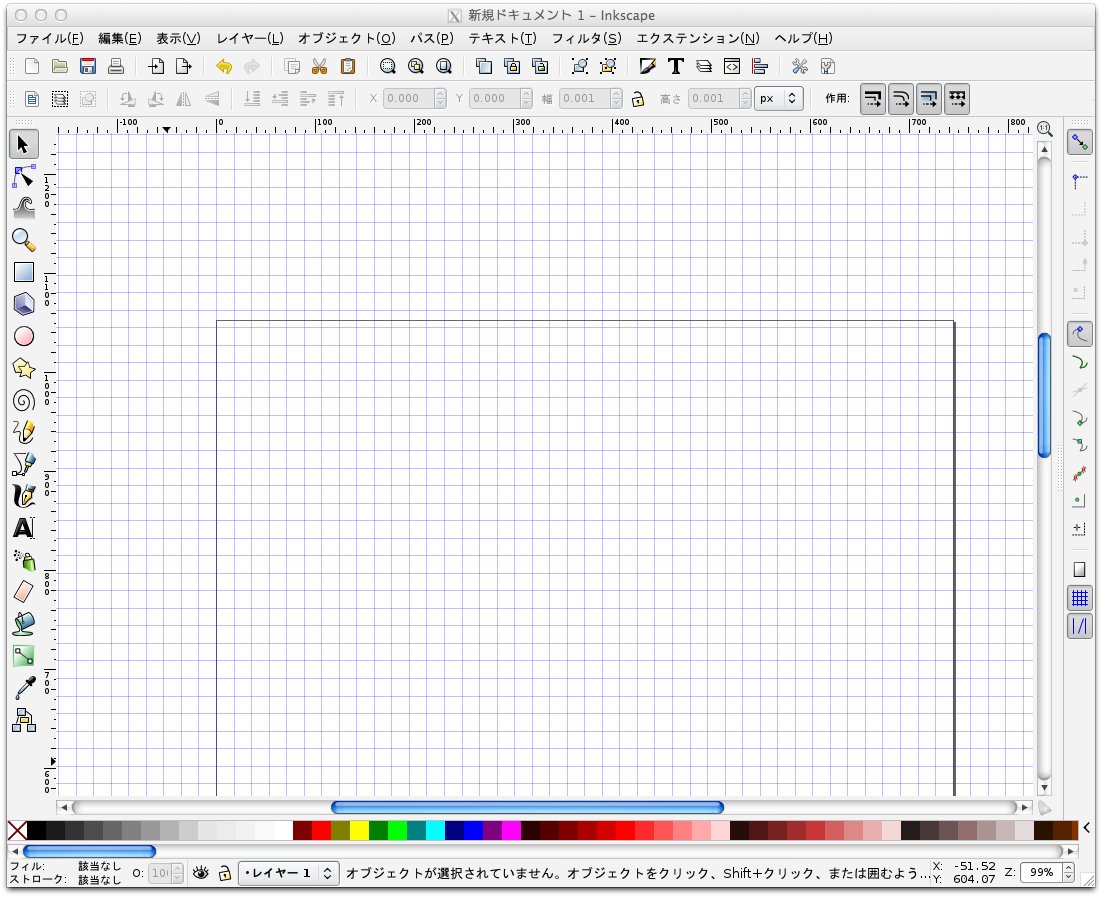The image size is (1102, 897).
Task: Toggle snap to grid button
Action: (x=1080, y=598)
